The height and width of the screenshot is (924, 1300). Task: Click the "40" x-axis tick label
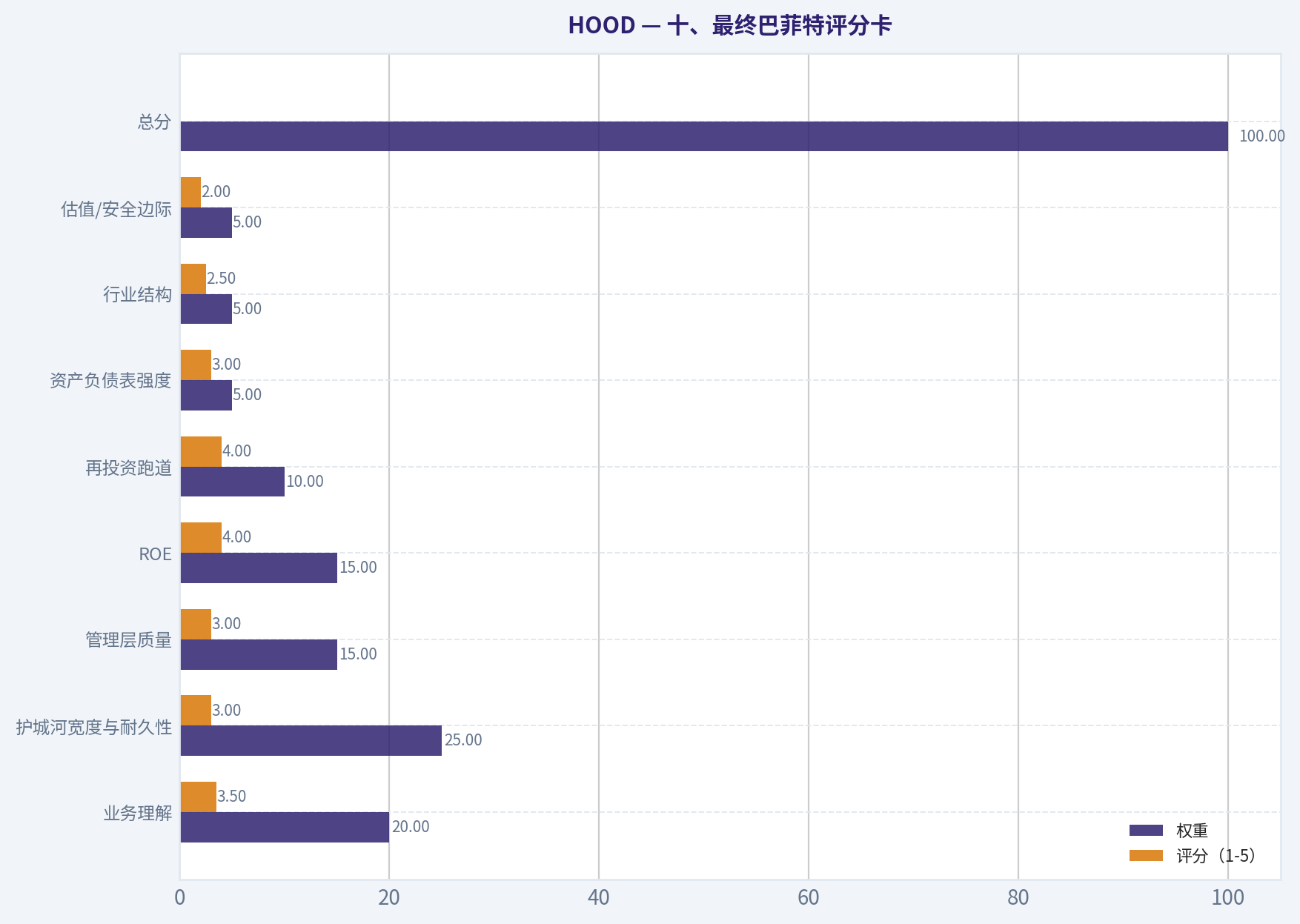click(x=599, y=897)
